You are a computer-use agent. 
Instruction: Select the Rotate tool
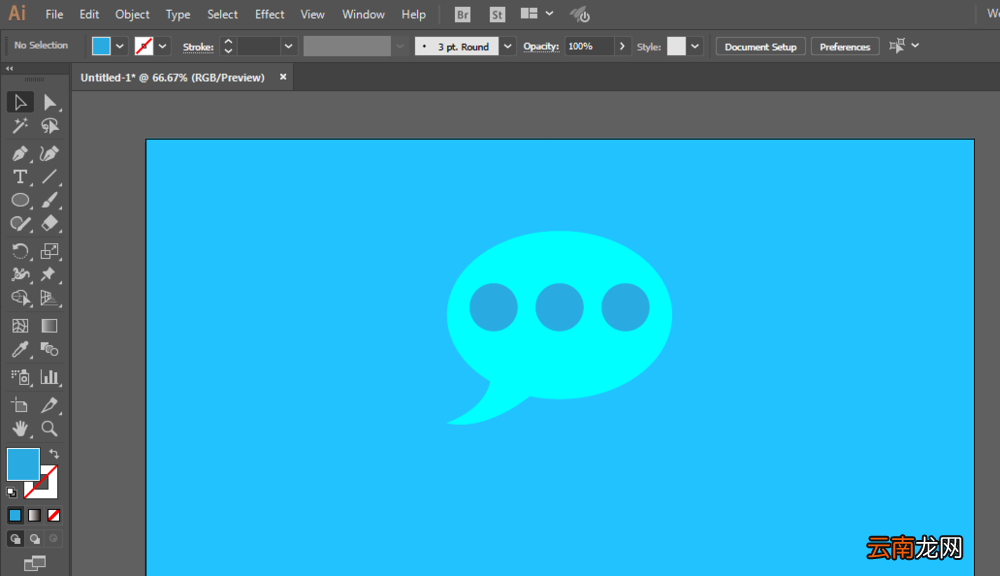(x=20, y=251)
